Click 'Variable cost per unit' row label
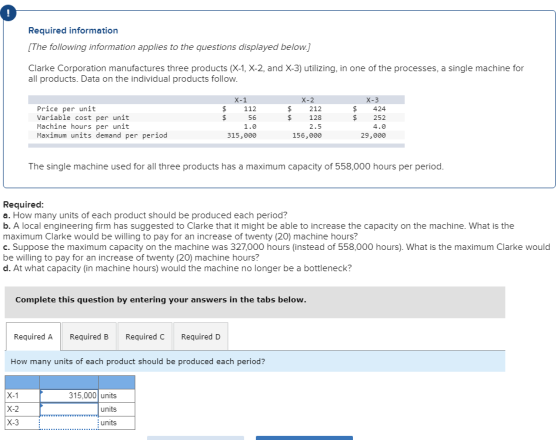 click(83, 118)
